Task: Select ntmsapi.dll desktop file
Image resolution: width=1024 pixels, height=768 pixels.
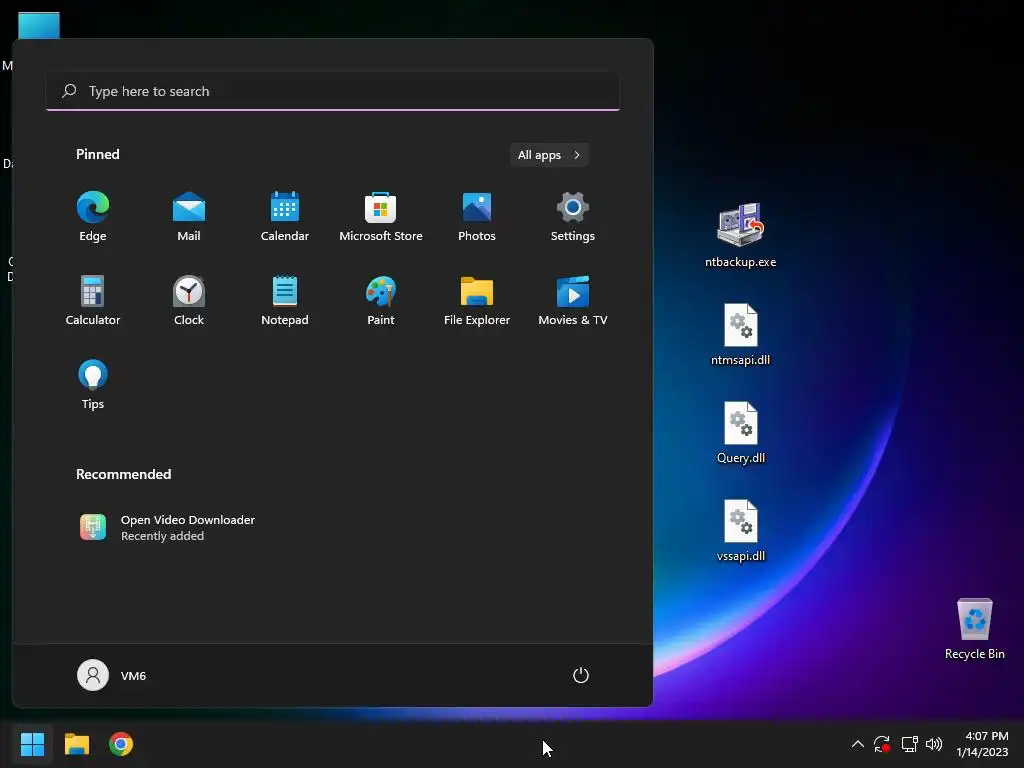Action: point(740,334)
